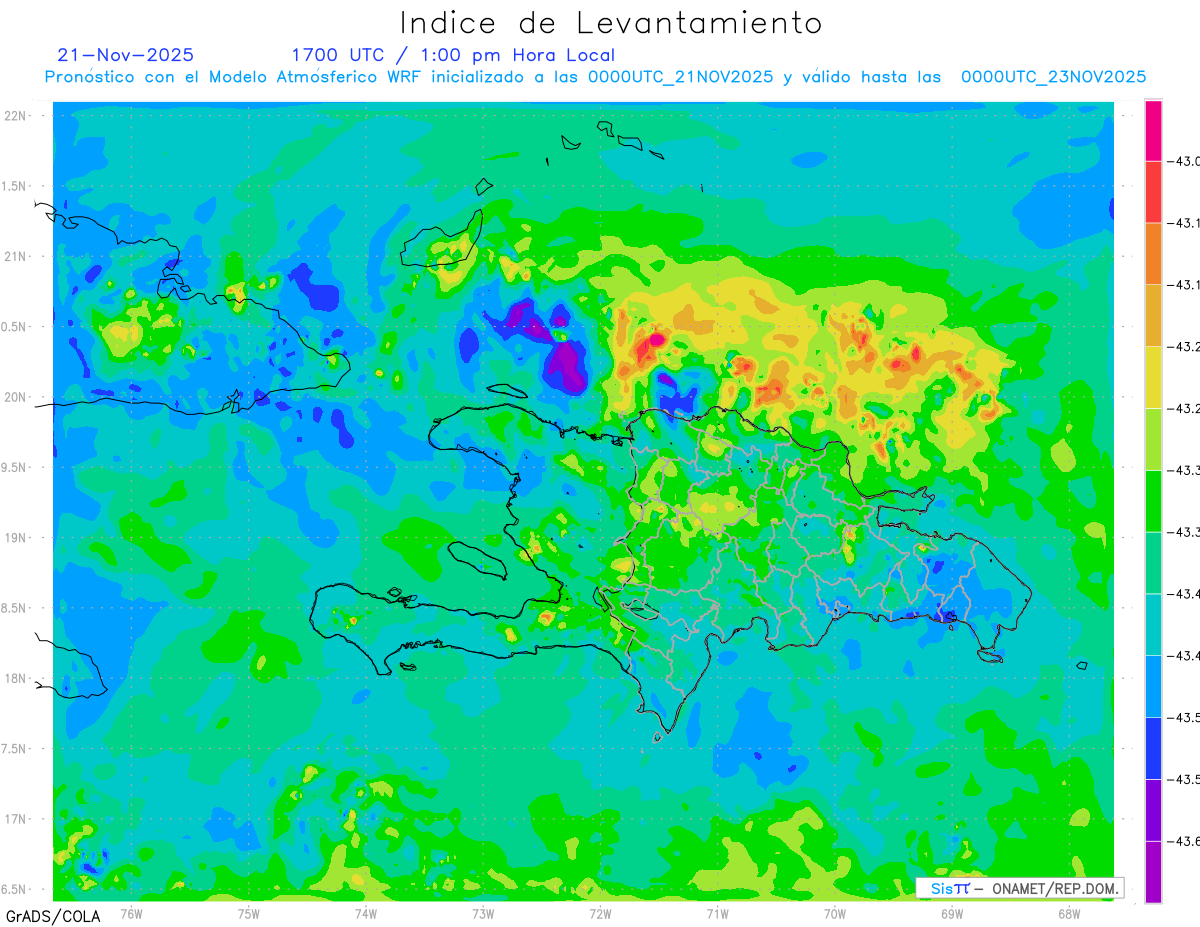The image size is (1200, 927).
Task: Click the "19N" latitude label
Action: [x=15, y=538]
